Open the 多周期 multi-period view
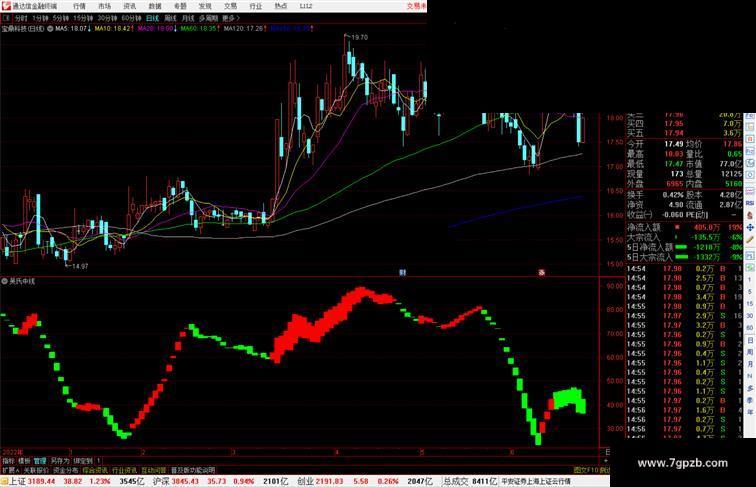Image resolution: width=756 pixels, height=487 pixels. 208,18
